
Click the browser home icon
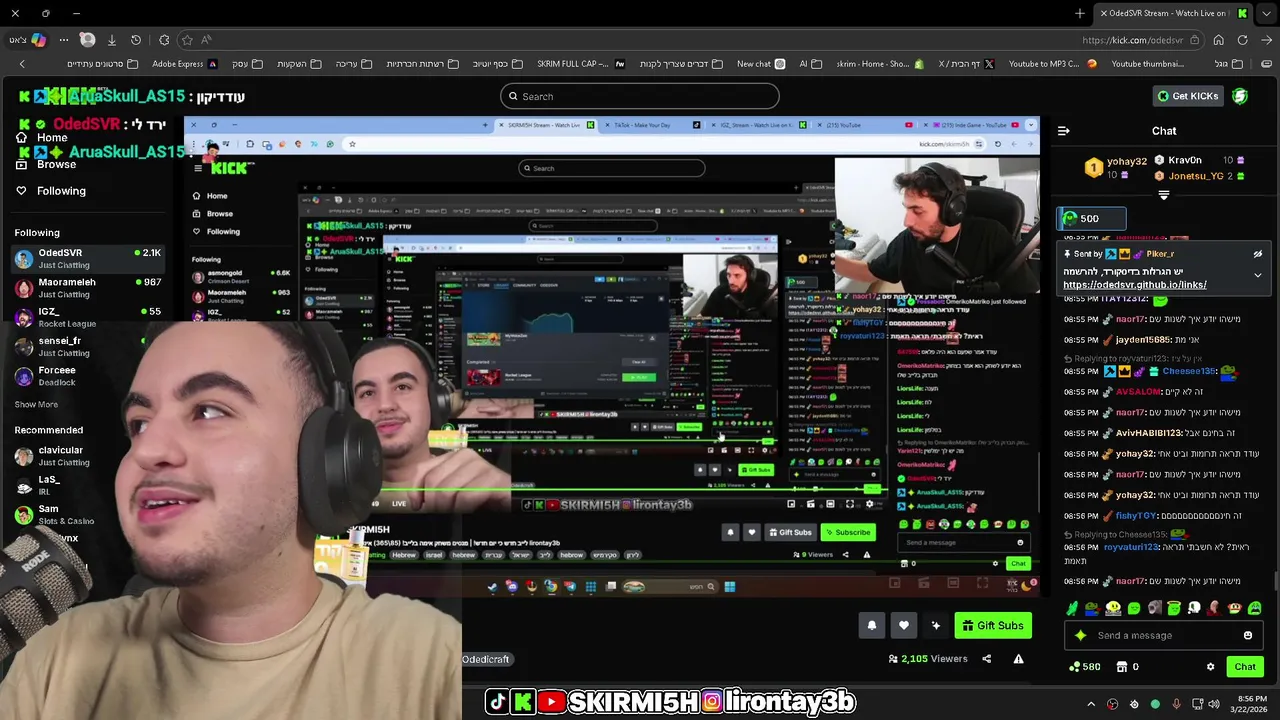click(x=1219, y=40)
